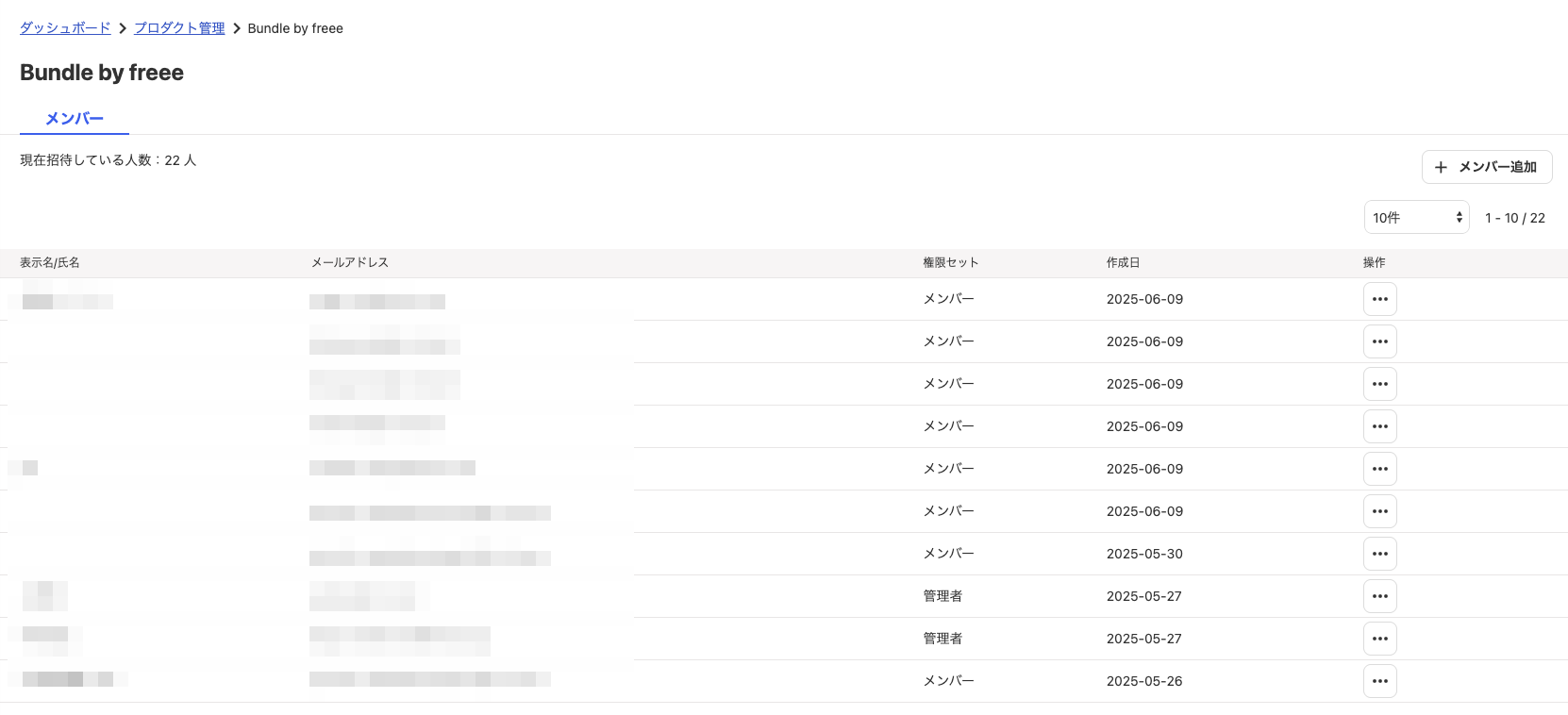Select the メンバー tab
The height and width of the screenshot is (715, 1568).
75,119
